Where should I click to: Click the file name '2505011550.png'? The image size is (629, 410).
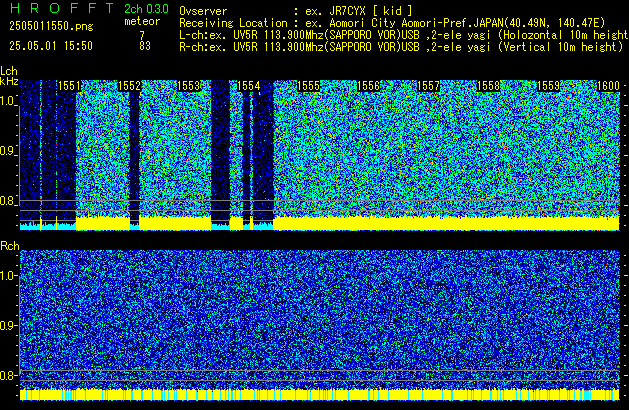[x=51, y=26]
